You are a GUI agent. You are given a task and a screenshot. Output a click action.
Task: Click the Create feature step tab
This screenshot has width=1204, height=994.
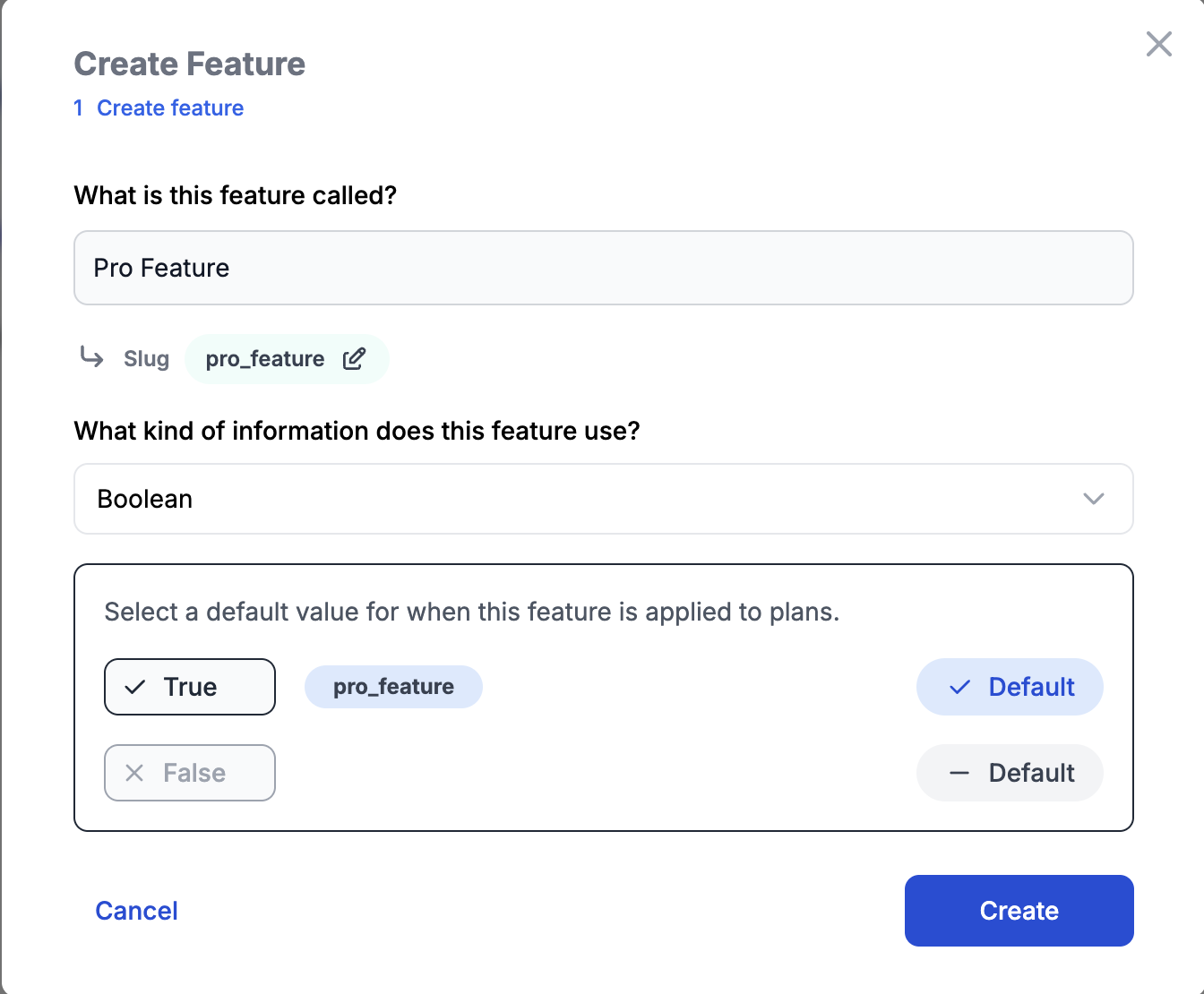[x=170, y=108]
